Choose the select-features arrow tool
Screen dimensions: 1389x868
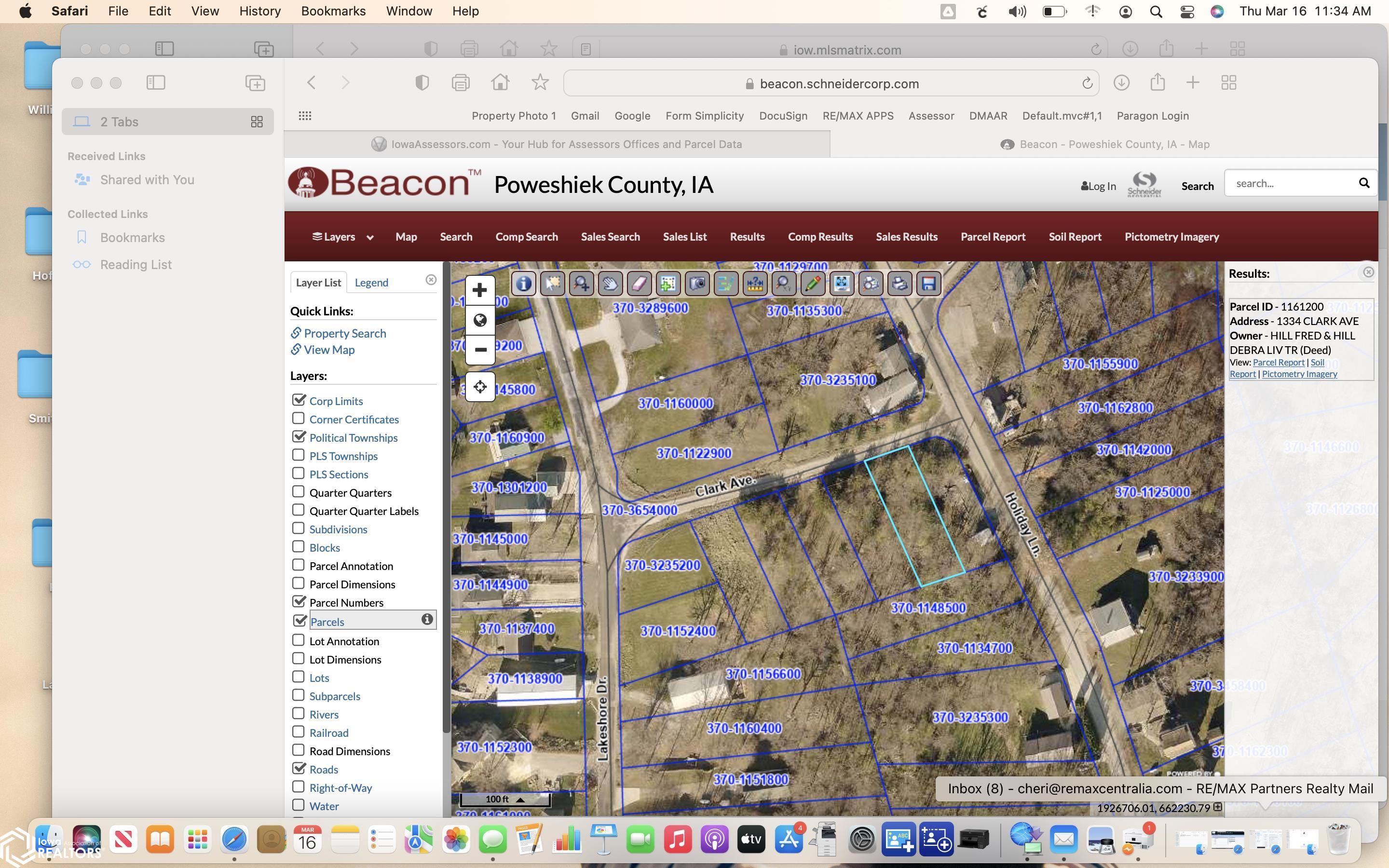[x=552, y=284]
